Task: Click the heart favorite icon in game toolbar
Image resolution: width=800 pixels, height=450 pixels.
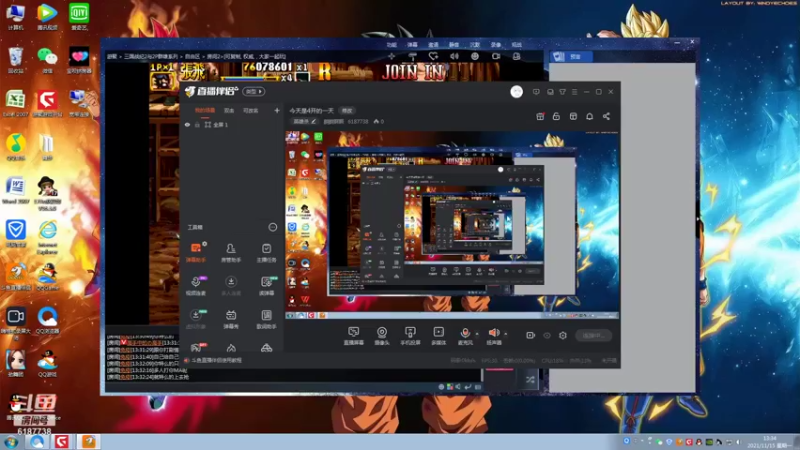Action: [x=433, y=56]
